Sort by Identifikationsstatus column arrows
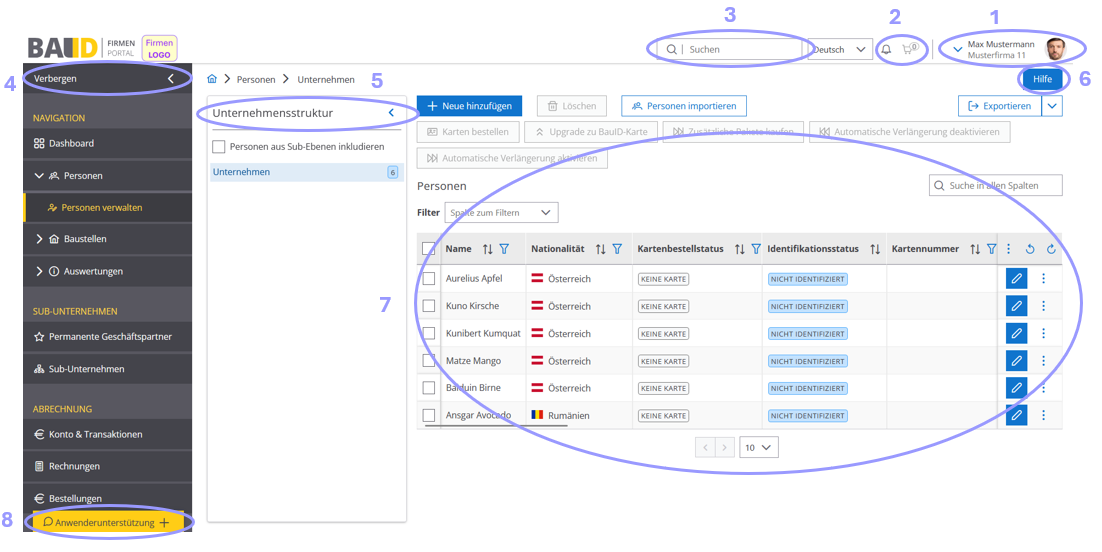Screen dimensions: 1102x552 (875, 249)
